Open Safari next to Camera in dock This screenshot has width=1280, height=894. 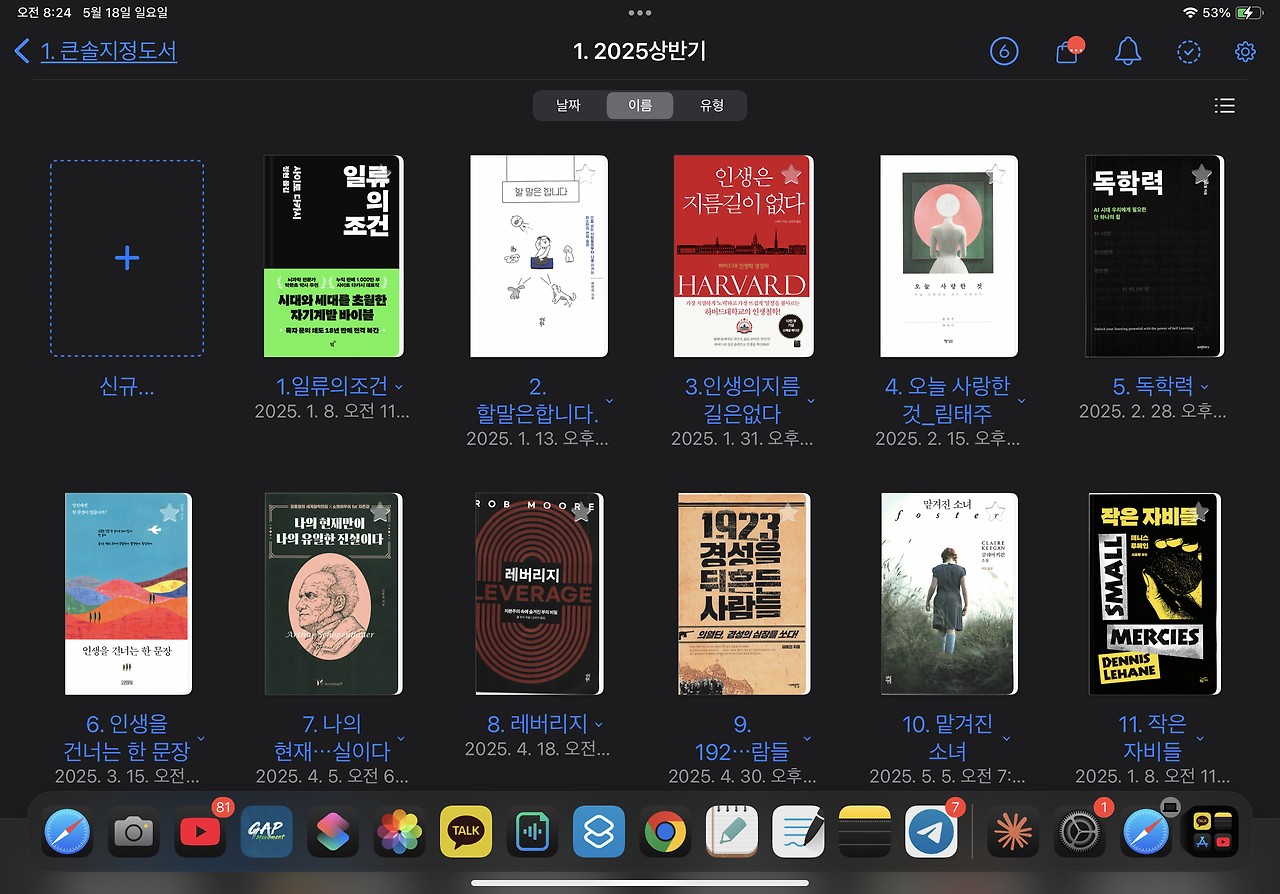point(67,832)
